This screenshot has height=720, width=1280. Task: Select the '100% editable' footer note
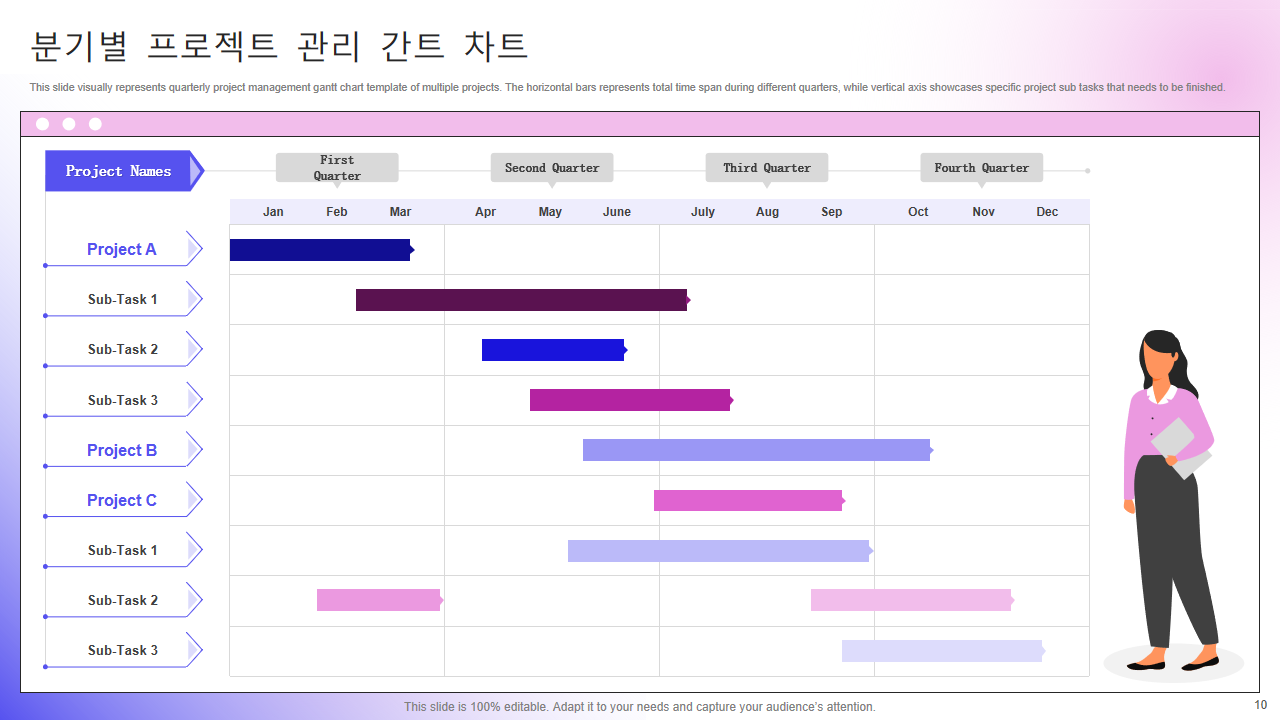coord(640,707)
